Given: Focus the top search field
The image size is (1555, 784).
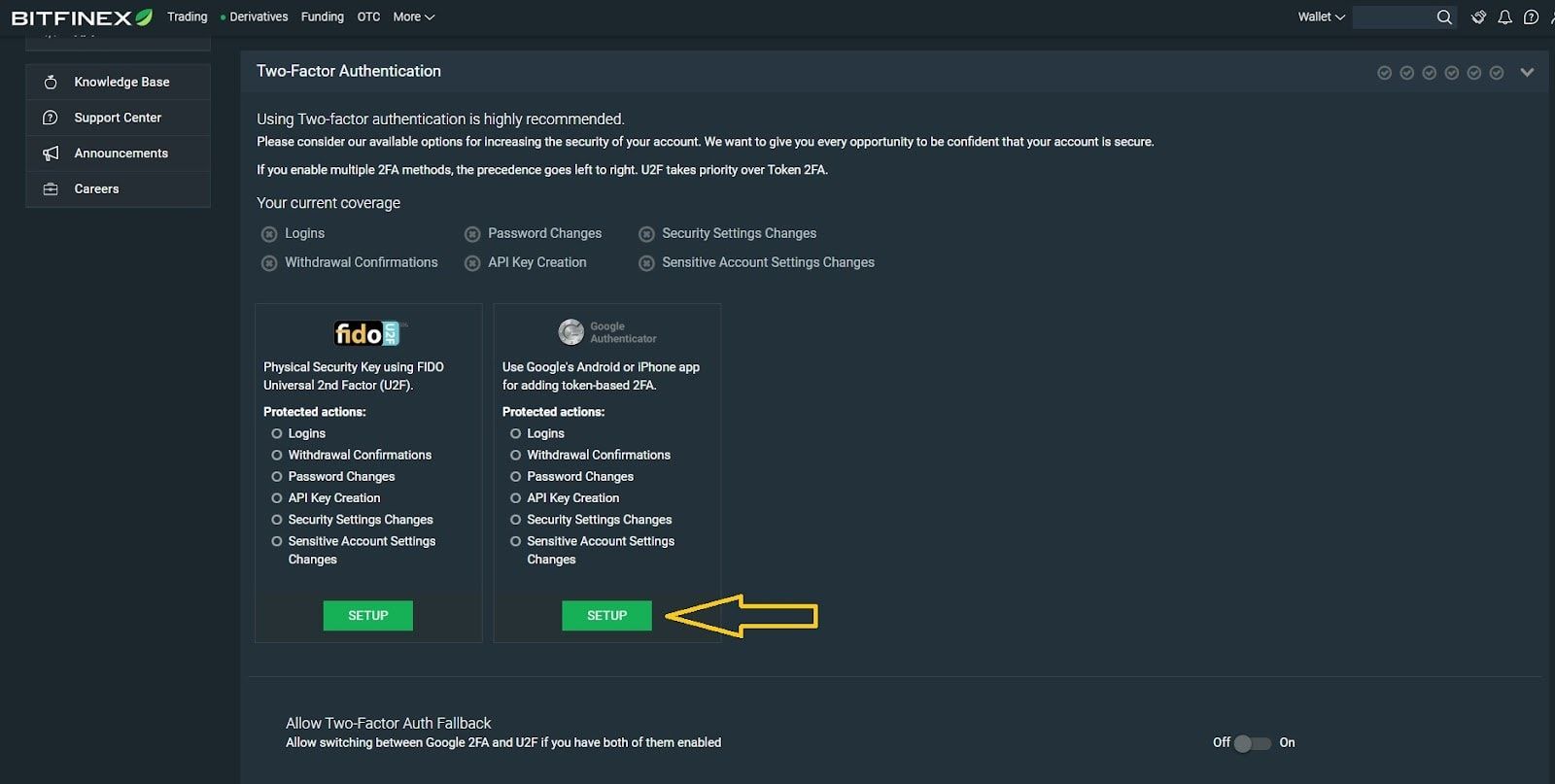Looking at the screenshot, I should coord(1394,17).
